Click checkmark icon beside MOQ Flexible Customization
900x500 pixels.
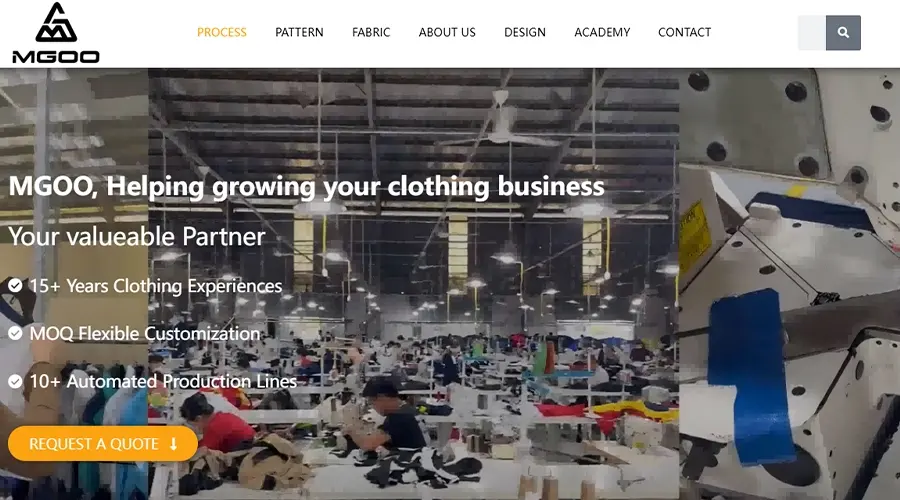click(15, 333)
